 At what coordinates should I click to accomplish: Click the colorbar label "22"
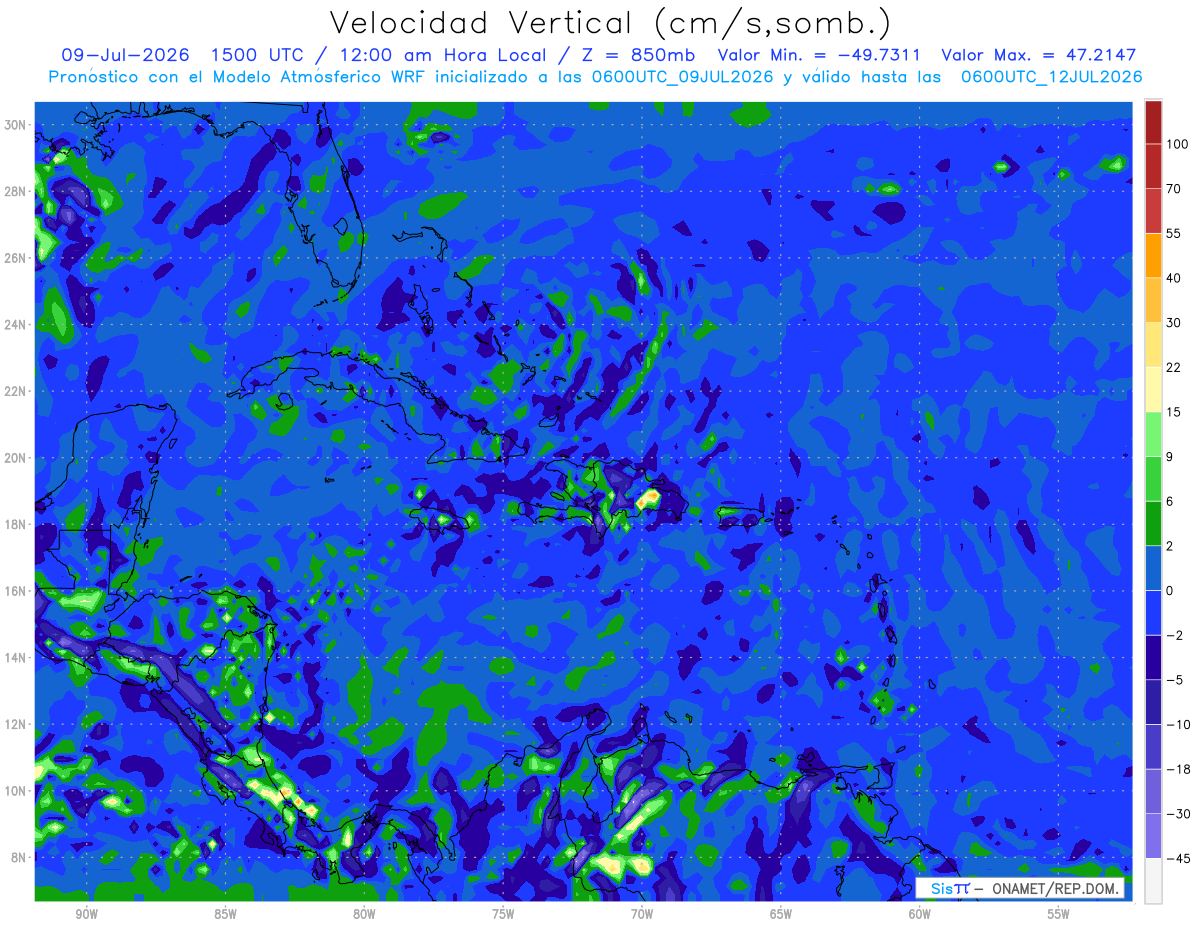(x=1174, y=368)
